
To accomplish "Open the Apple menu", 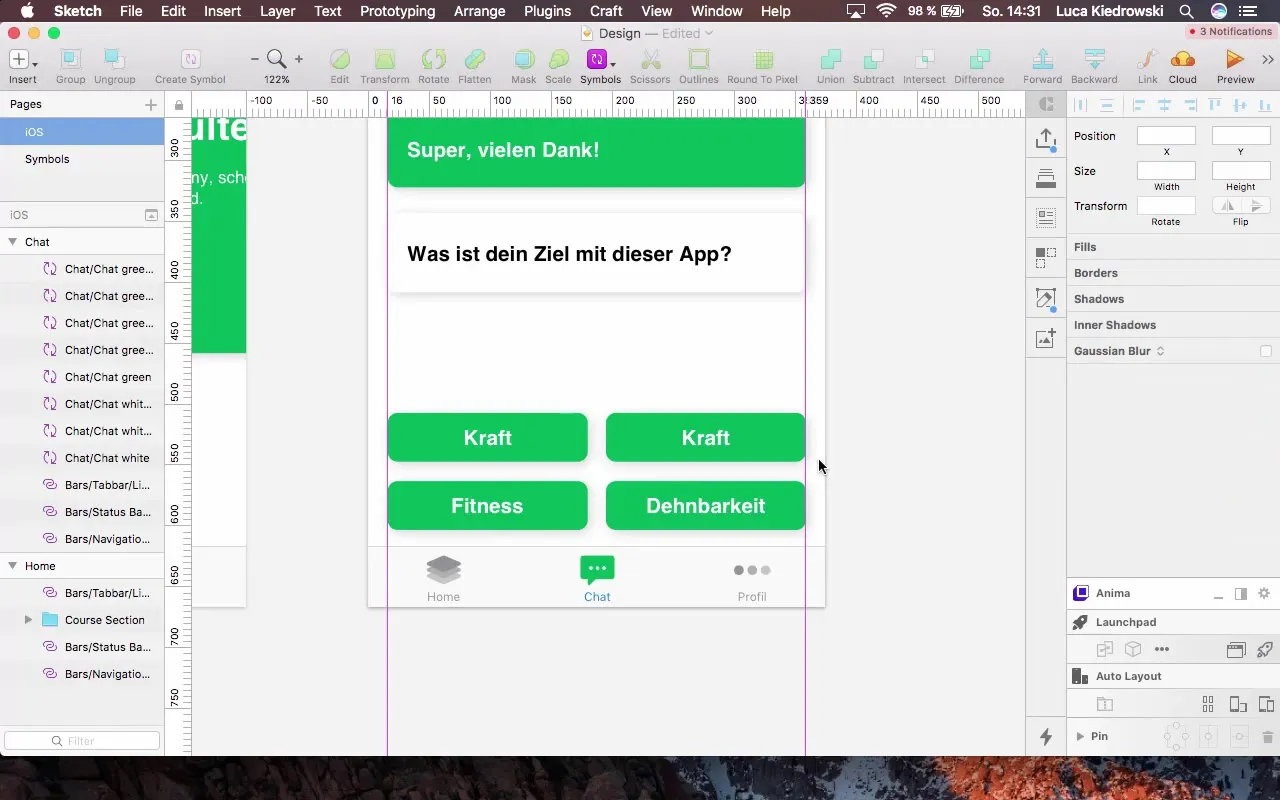I will pos(28,11).
